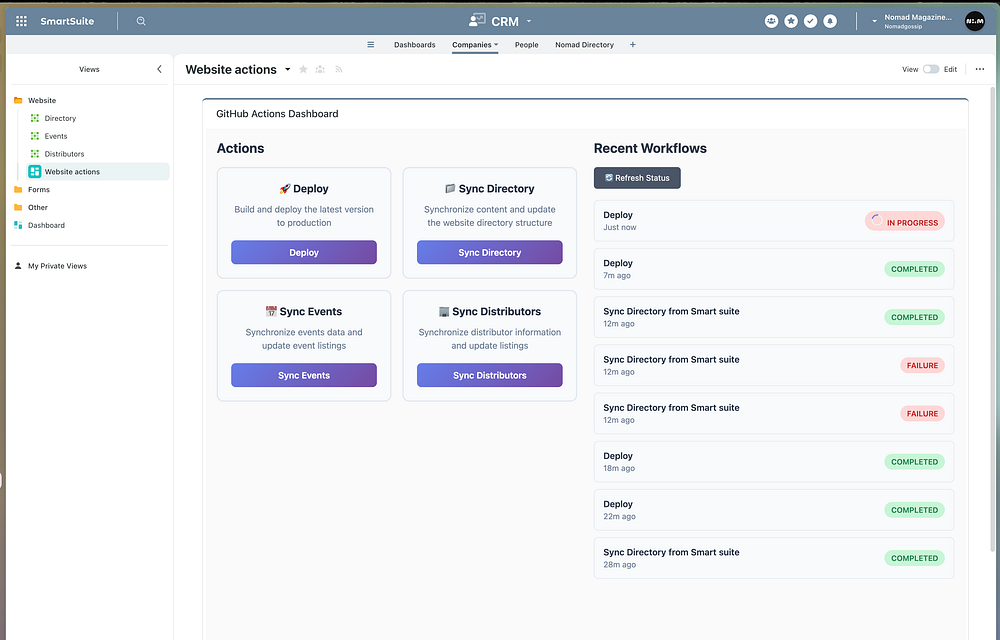Image resolution: width=1000 pixels, height=640 pixels.
Task: Click the Sync Events card heading
Action: (x=304, y=311)
